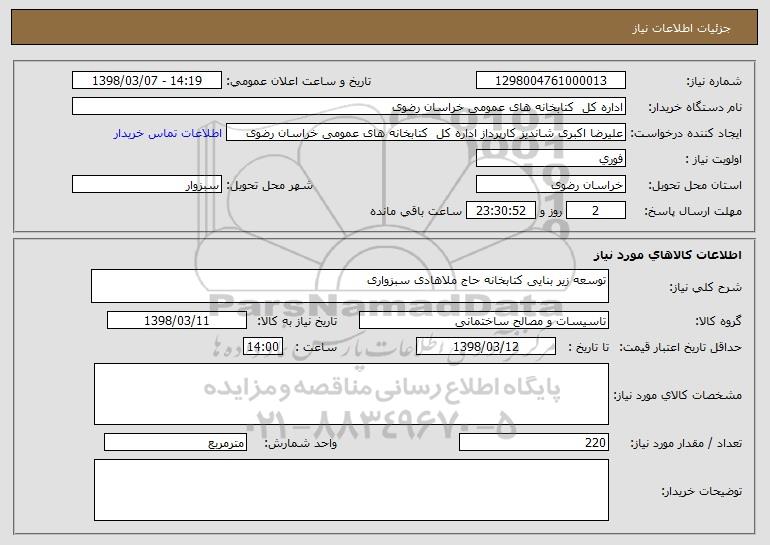Select the اولویت نیاز field showing فوری
Screen dimensions: 770x545
(x=550, y=159)
